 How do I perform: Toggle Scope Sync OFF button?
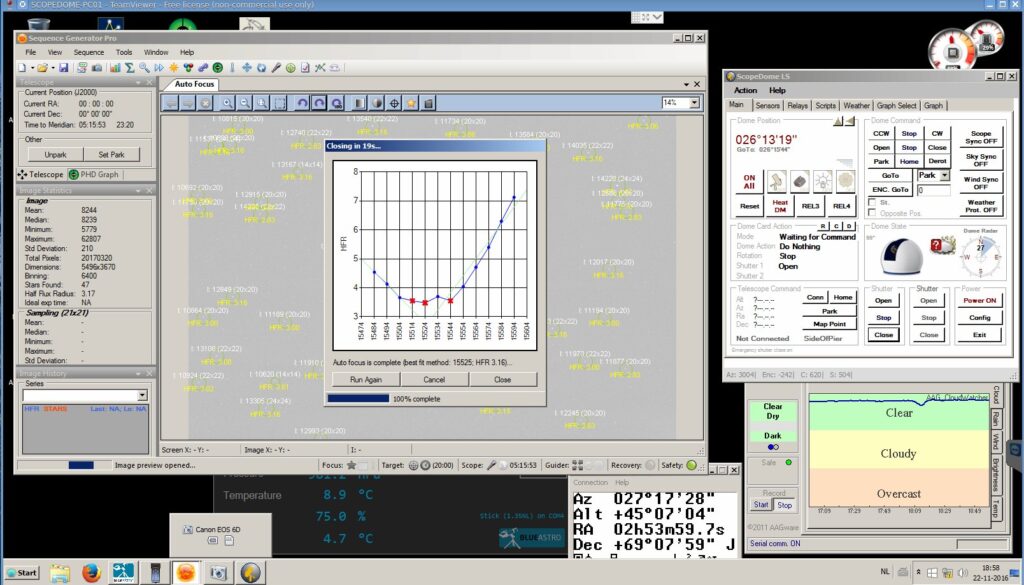point(981,137)
